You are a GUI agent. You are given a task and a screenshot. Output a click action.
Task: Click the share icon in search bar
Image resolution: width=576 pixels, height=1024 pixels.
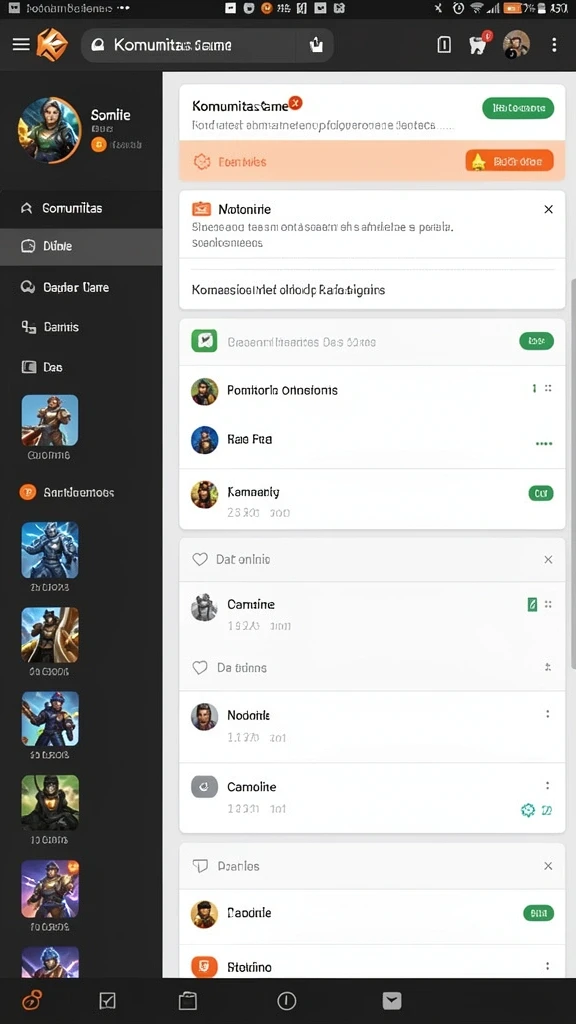(316, 44)
